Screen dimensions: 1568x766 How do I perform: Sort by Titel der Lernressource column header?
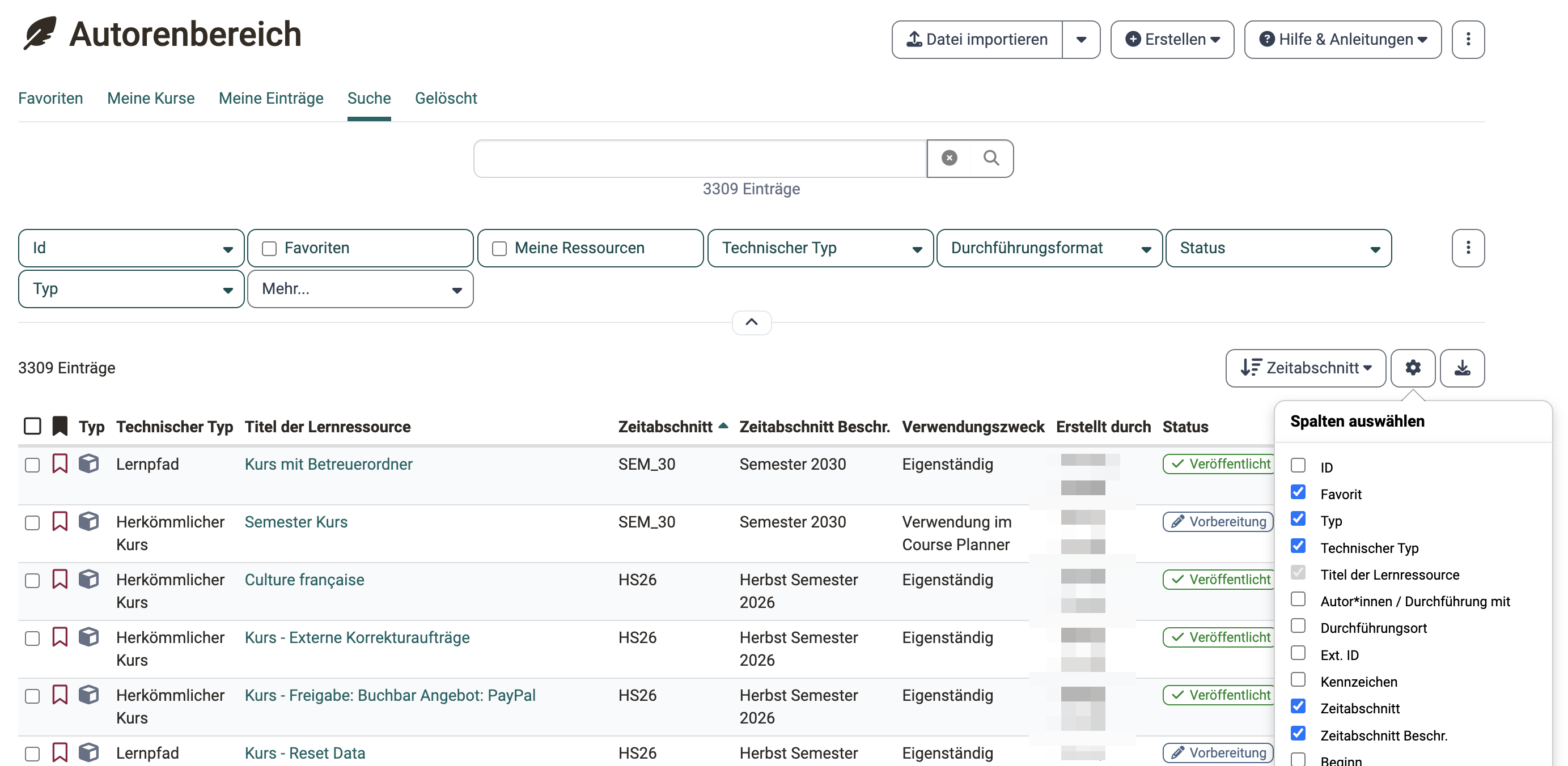328,427
